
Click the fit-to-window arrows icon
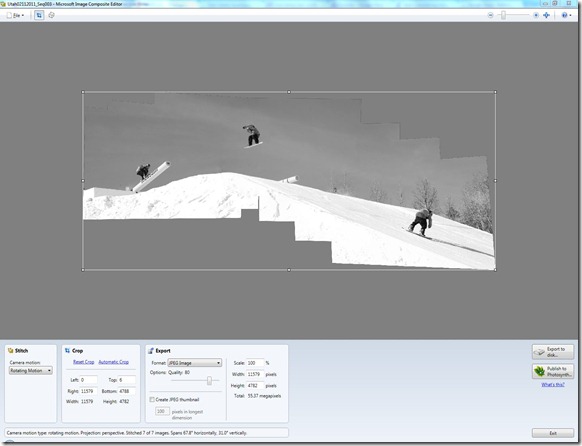point(546,15)
